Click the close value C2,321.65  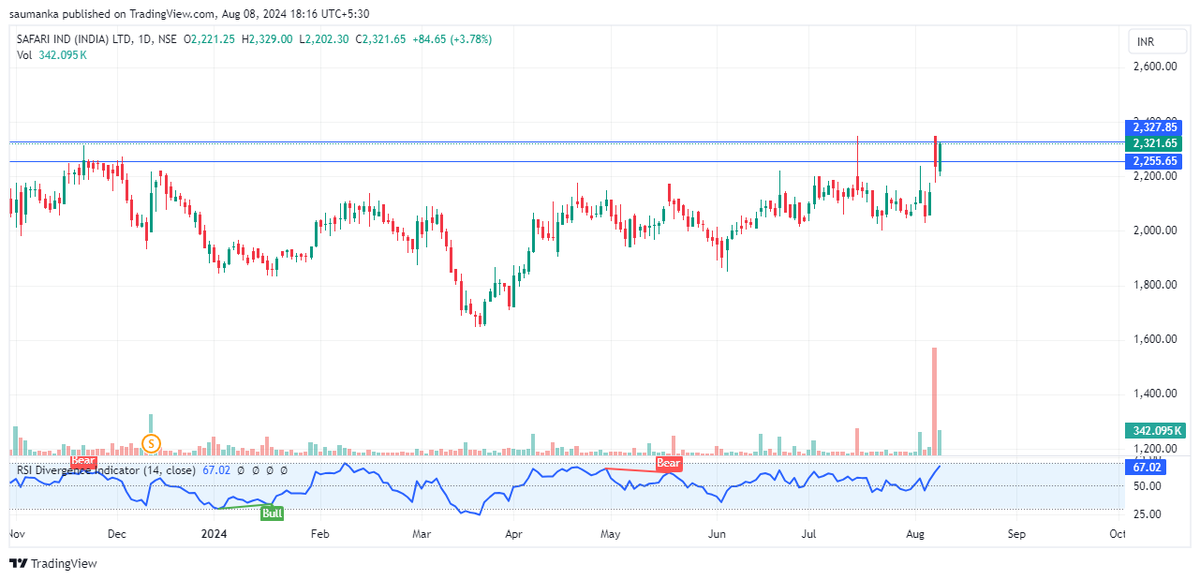click(x=381, y=39)
